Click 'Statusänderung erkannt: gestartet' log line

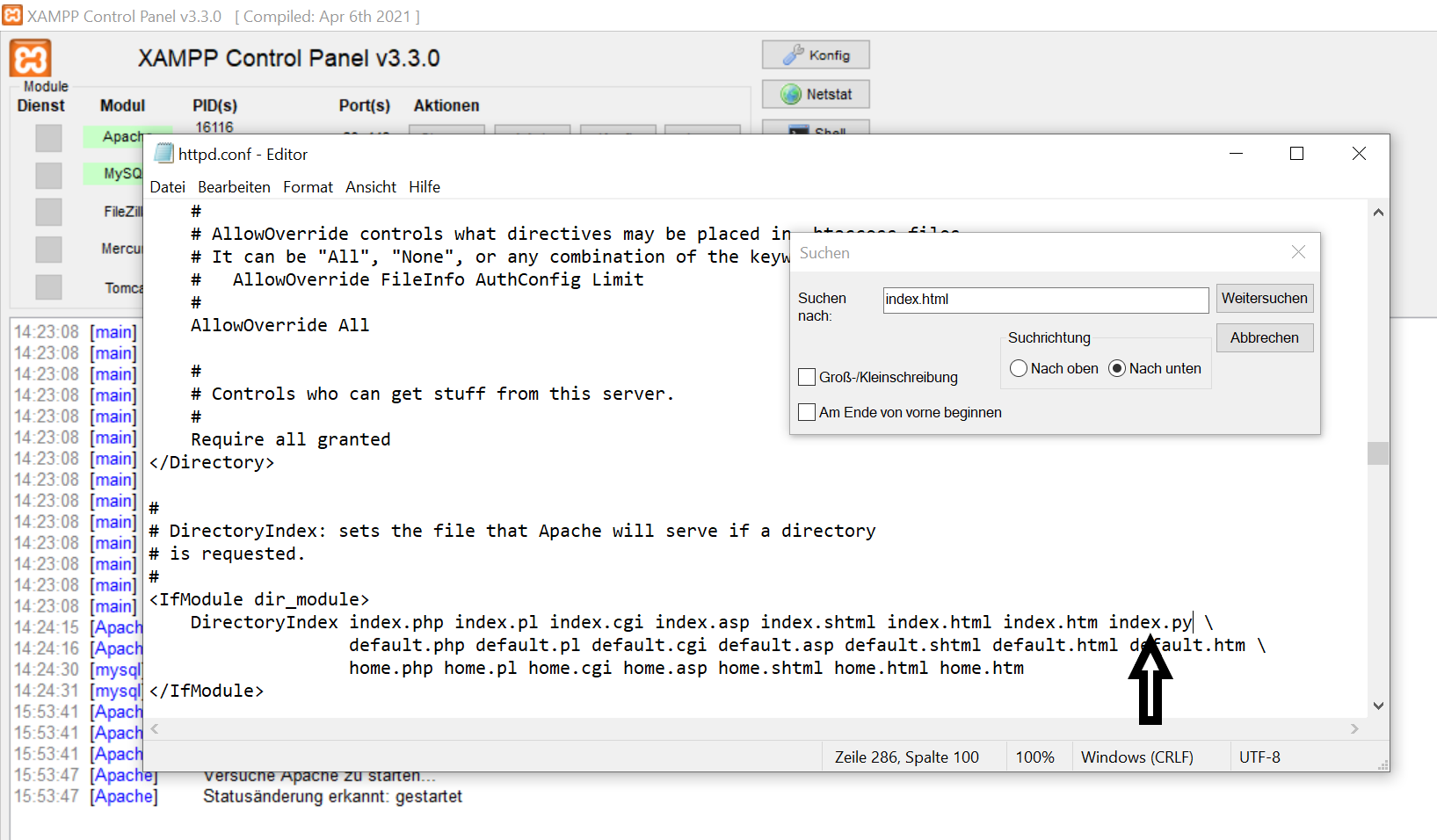point(332,796)
